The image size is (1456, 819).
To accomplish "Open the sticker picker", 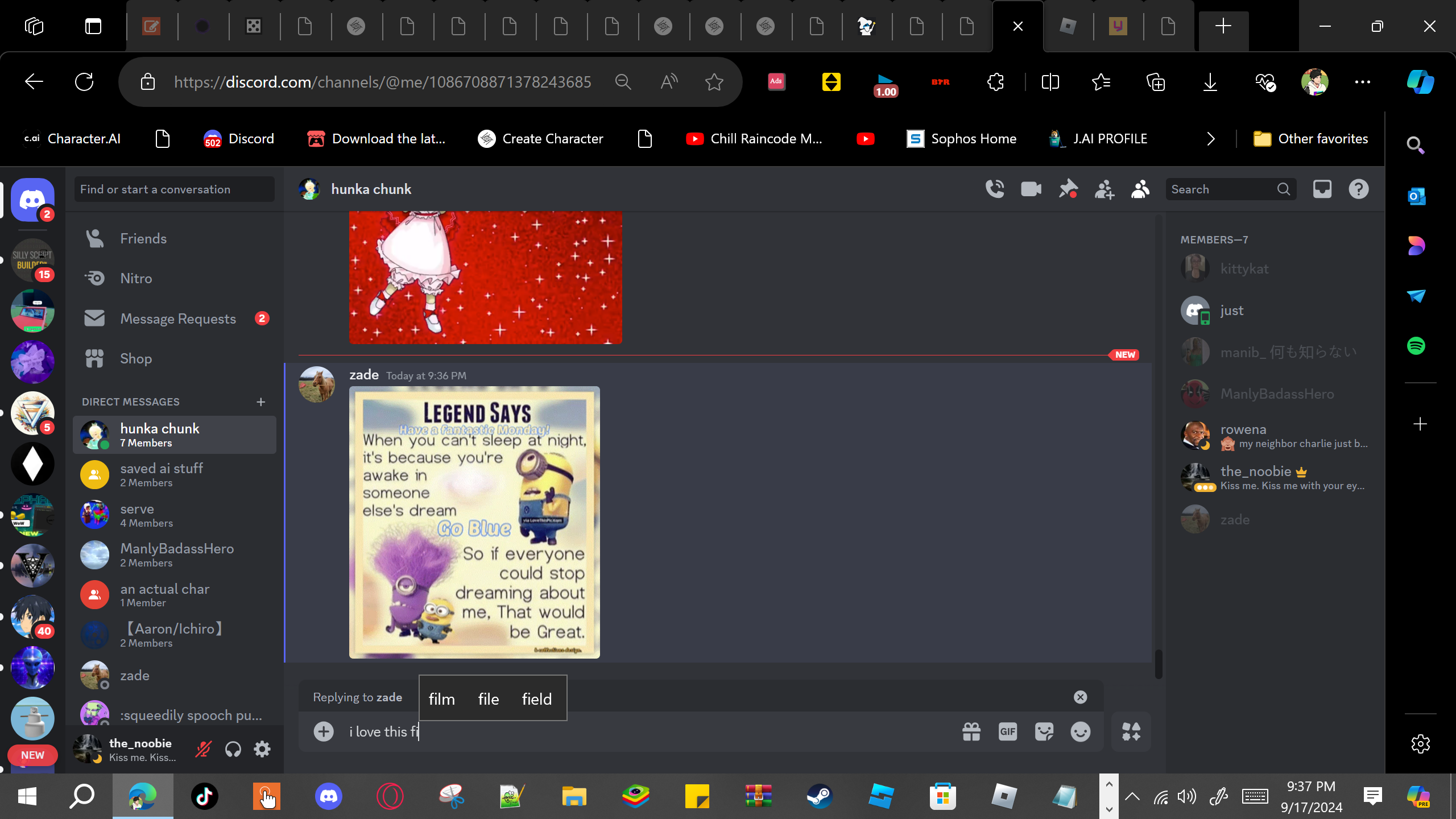I will [x=1044, y=731].
